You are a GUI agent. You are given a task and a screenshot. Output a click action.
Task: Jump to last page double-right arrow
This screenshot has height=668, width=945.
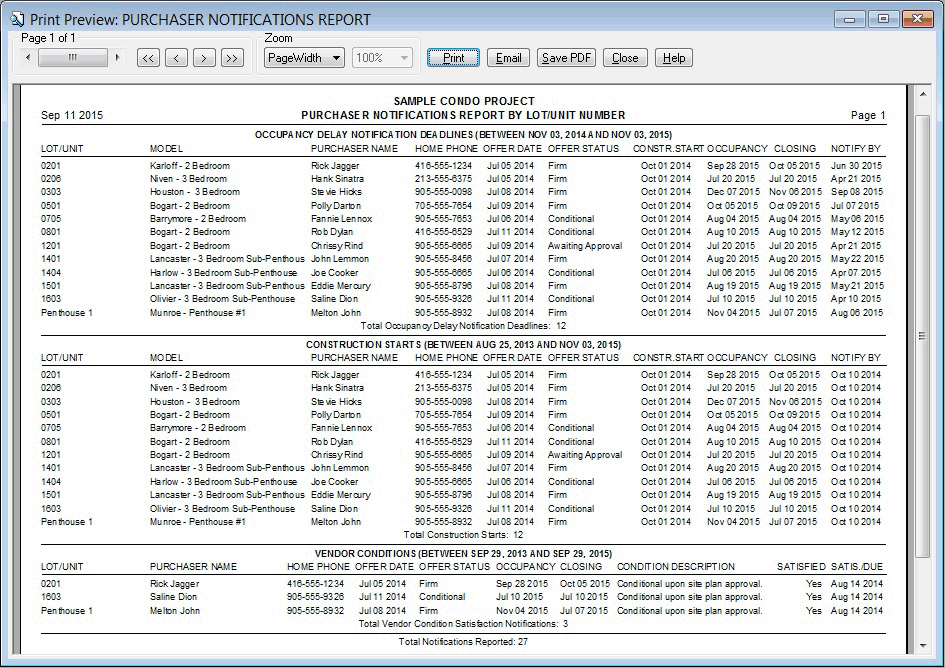coord(232,58)
